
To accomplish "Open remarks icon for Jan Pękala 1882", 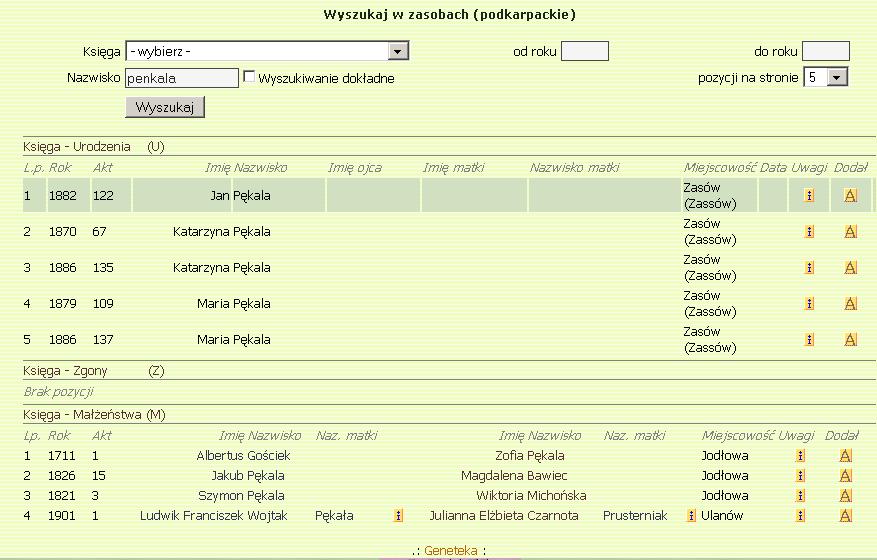I will coord(809,195).
